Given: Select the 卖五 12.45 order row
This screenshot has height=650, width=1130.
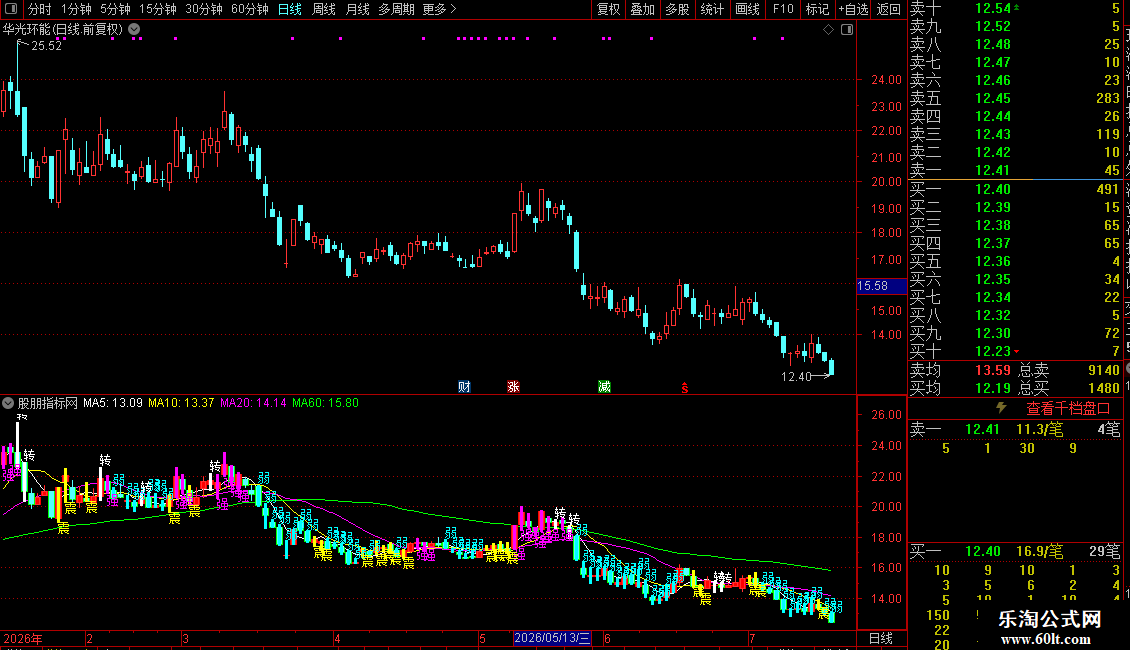Looking at the screenshot, I should pyautogui.click(x=1015, y=98).
